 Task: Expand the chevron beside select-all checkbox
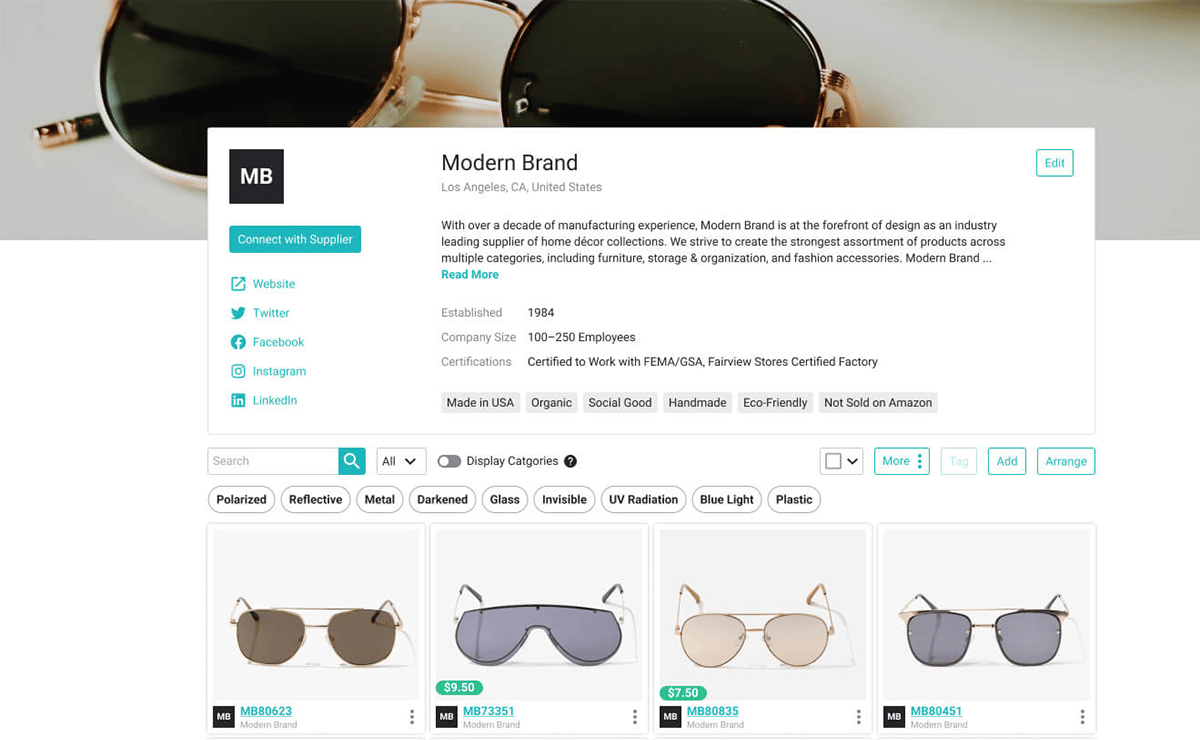[x=853, y=462]
